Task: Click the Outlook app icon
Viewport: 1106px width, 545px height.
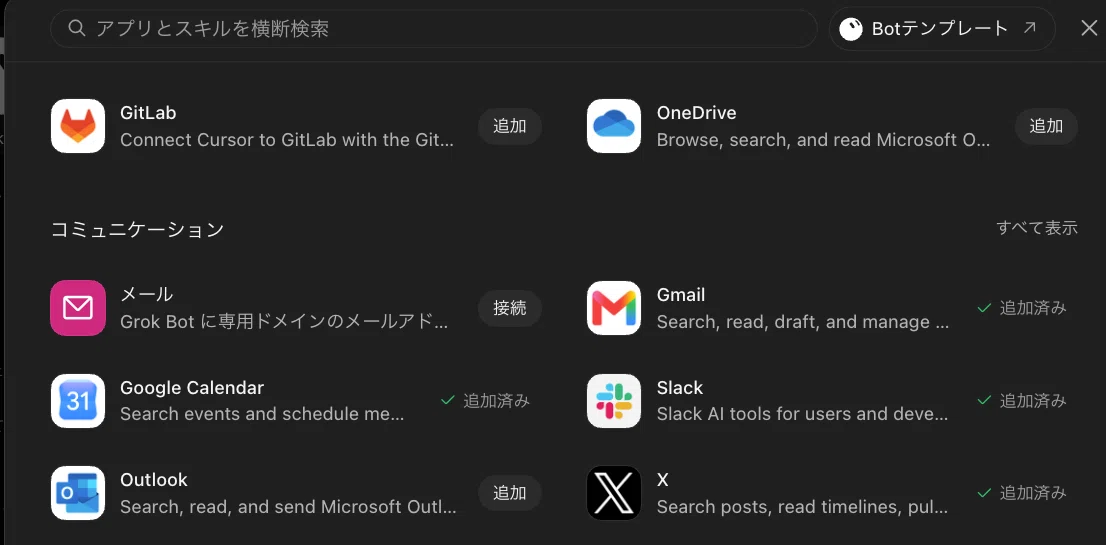Action: click(78, 493)
